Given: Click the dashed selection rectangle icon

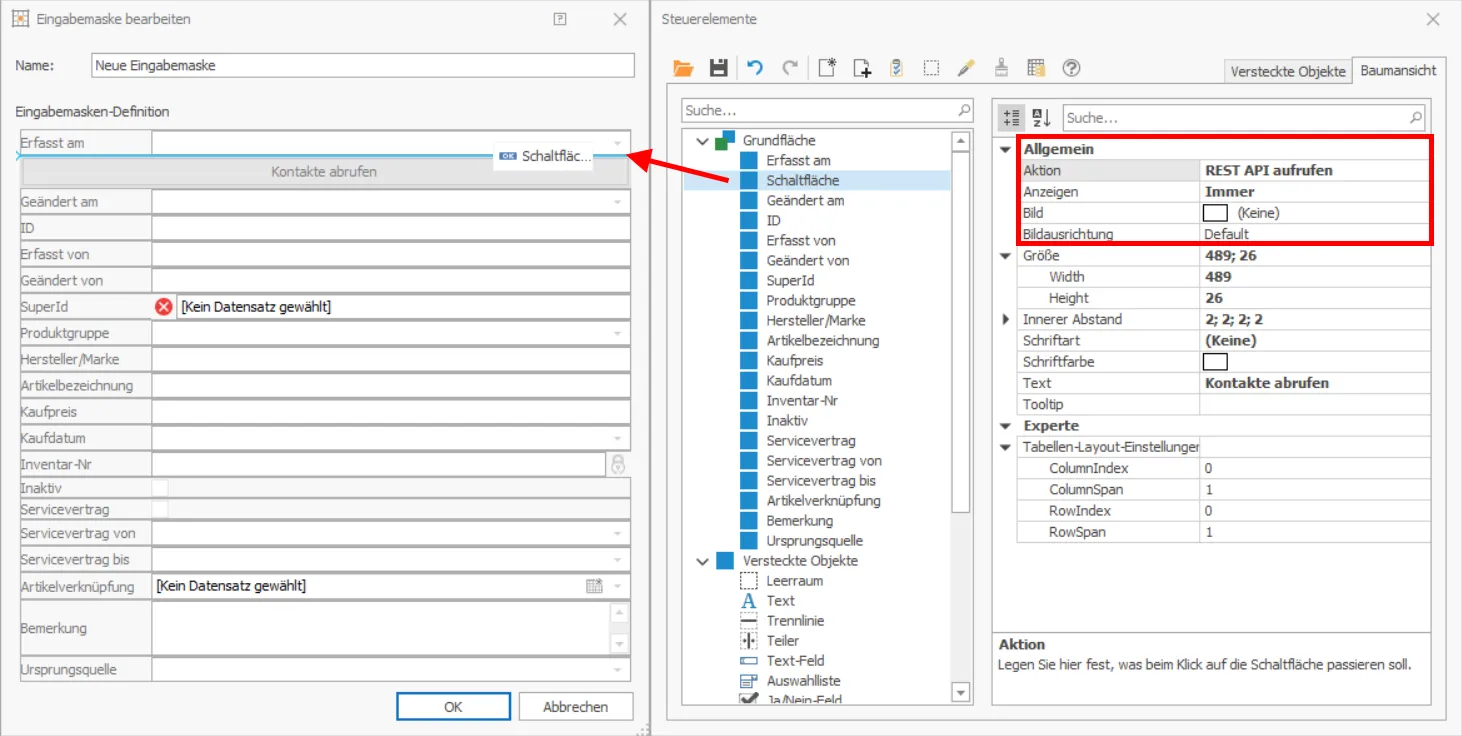Looking at the screenshot, I should [x=931, y=68].
